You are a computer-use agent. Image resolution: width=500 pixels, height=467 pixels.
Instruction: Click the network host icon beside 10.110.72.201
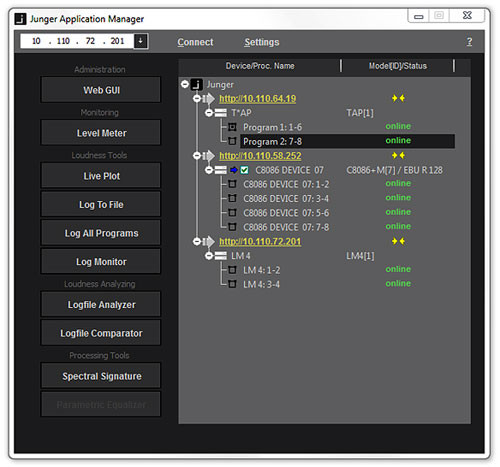(x=209, y=241)
